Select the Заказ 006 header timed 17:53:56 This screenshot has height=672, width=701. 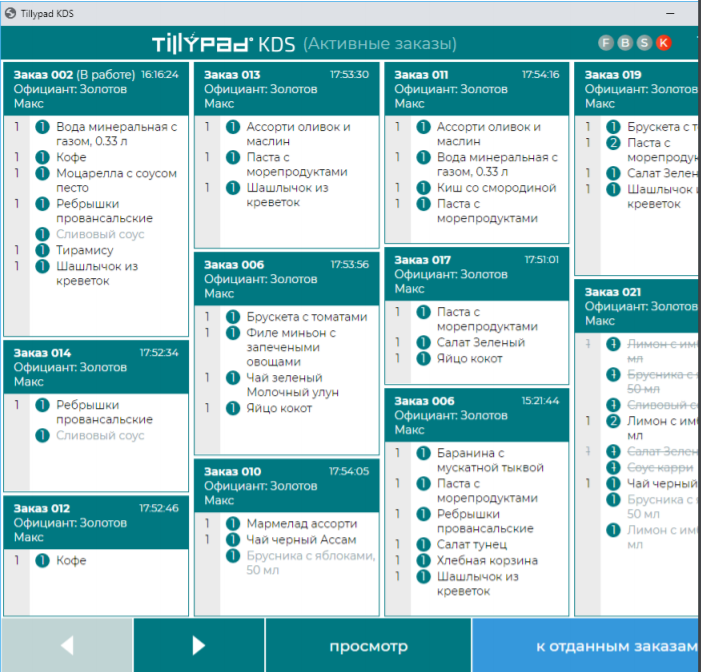tap(287, 279)
